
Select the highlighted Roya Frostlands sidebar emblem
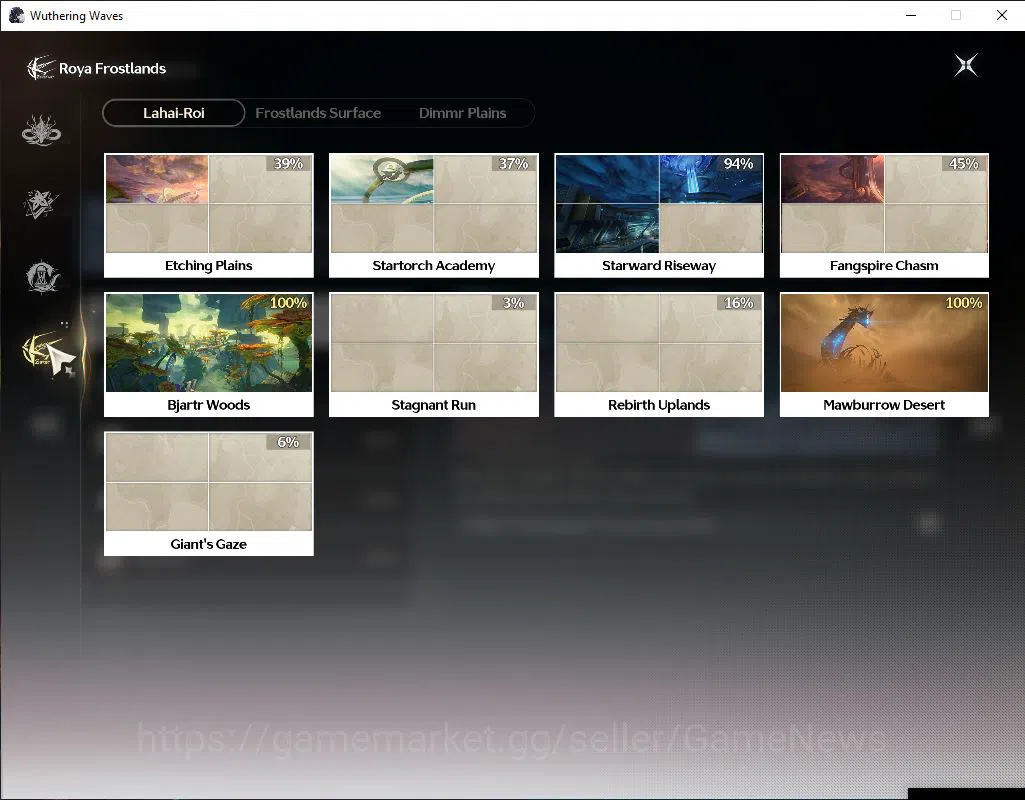43,350
